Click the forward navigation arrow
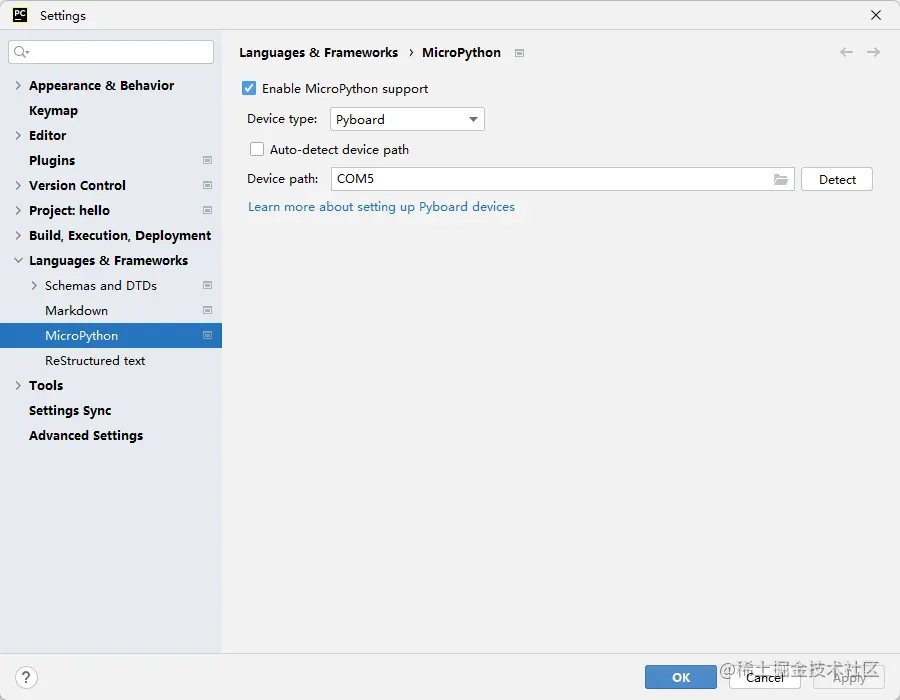The image size is (900, 700). (x=873, y=52)
